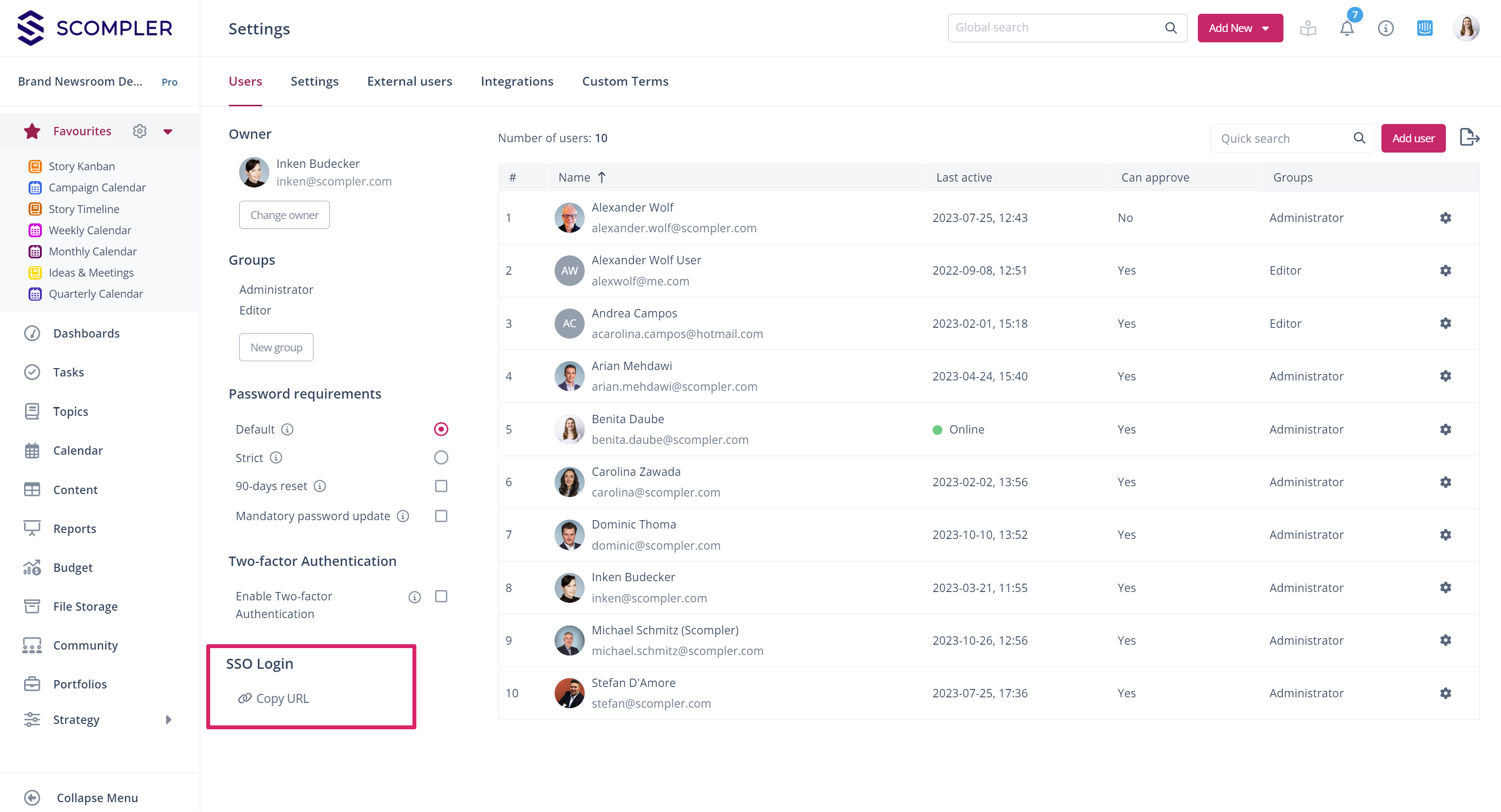The image size is (1501, 812).
Task: Click the Quick search input field
Action: (1282, 138)
